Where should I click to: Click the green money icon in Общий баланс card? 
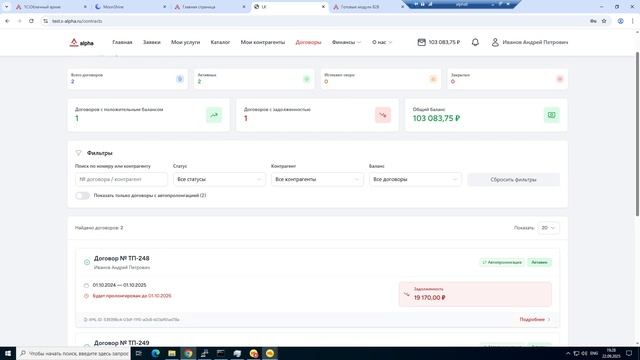[x=552, y=115]
